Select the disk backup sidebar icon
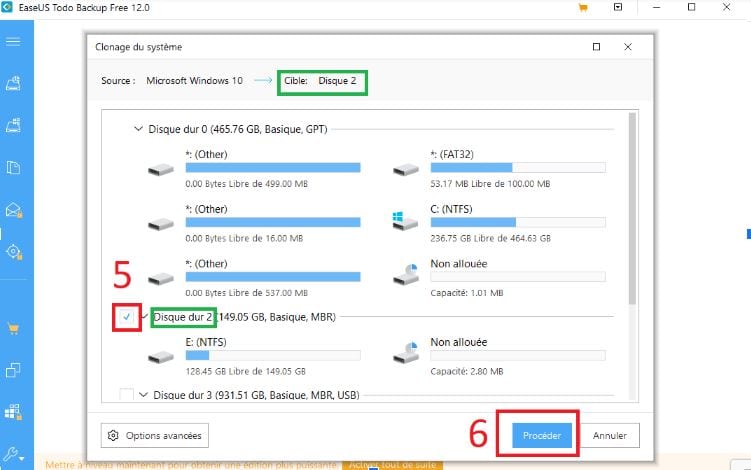The height and width of the screenshot is (470, 751). click(13, 83)
